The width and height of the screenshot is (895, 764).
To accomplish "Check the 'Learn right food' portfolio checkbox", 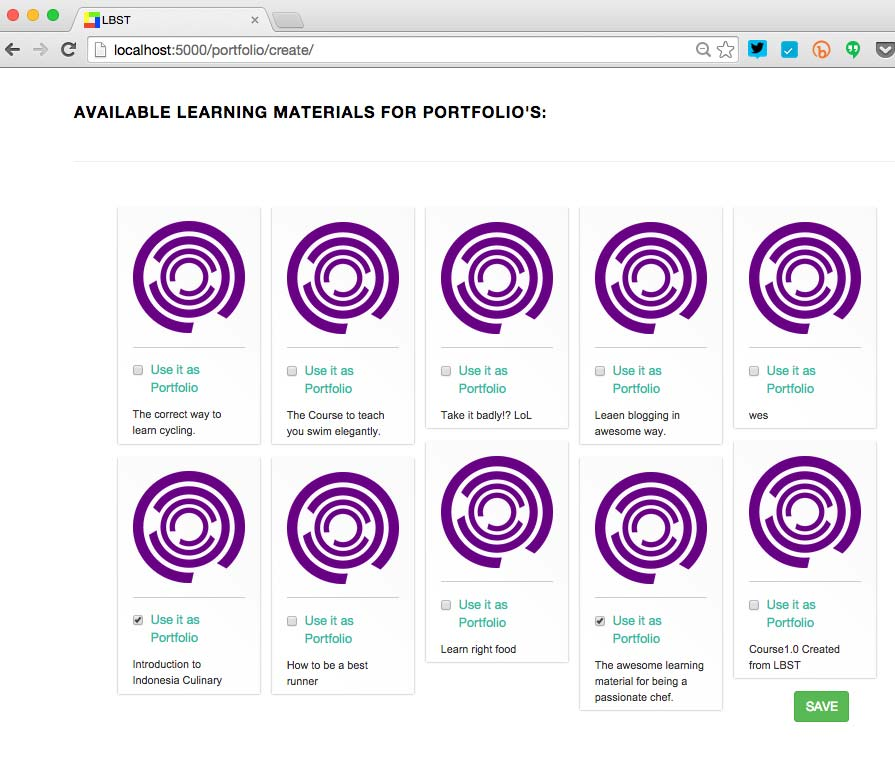I will (x=446, y=605).
